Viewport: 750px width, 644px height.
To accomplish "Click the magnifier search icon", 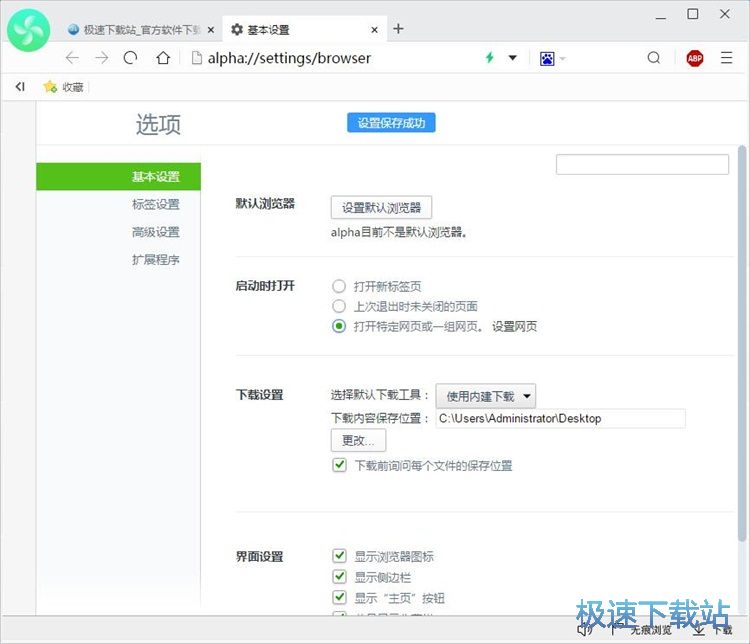I will tap(654, 58).
